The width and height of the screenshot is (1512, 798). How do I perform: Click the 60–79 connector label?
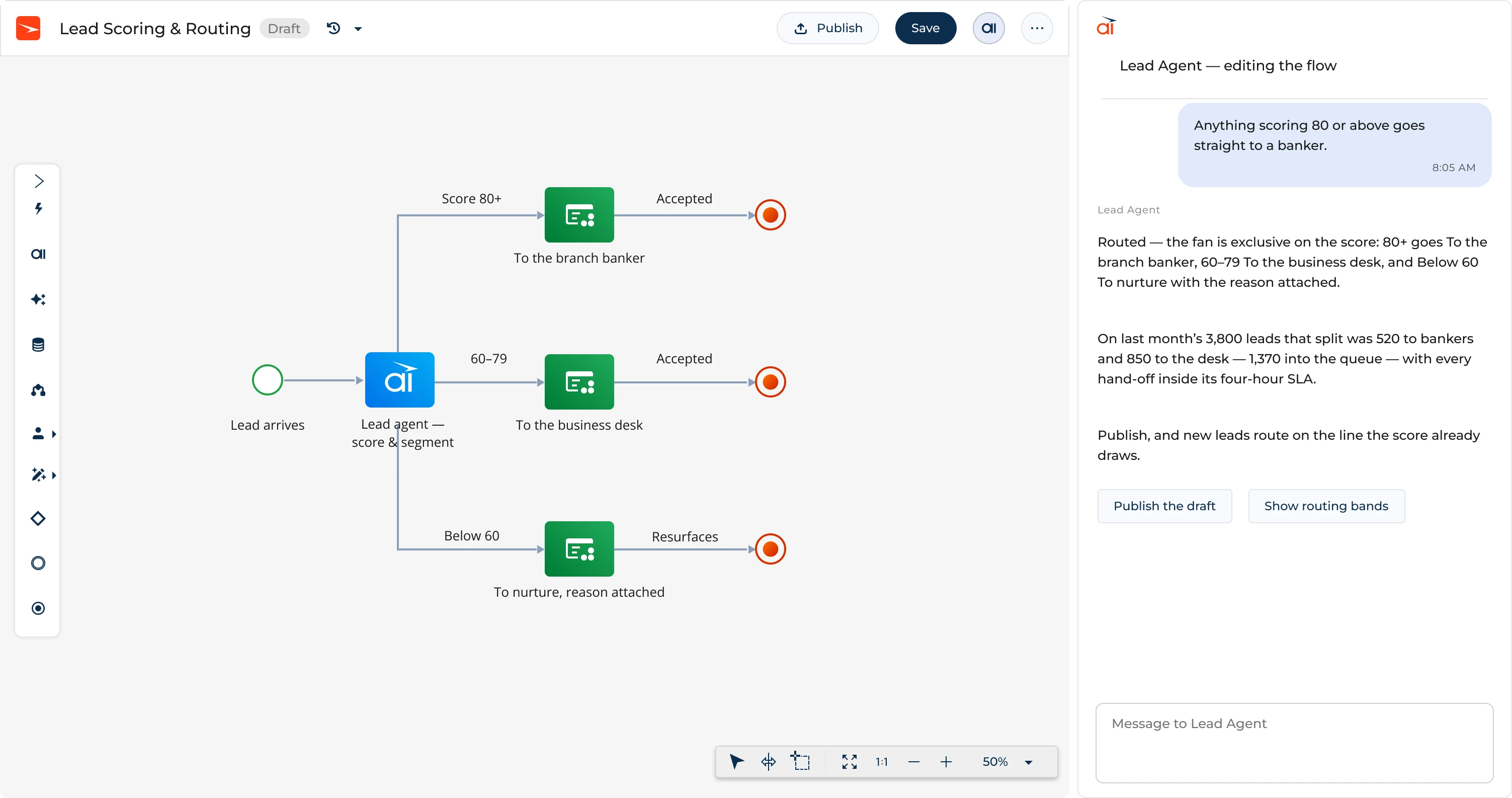click(488, 359)
